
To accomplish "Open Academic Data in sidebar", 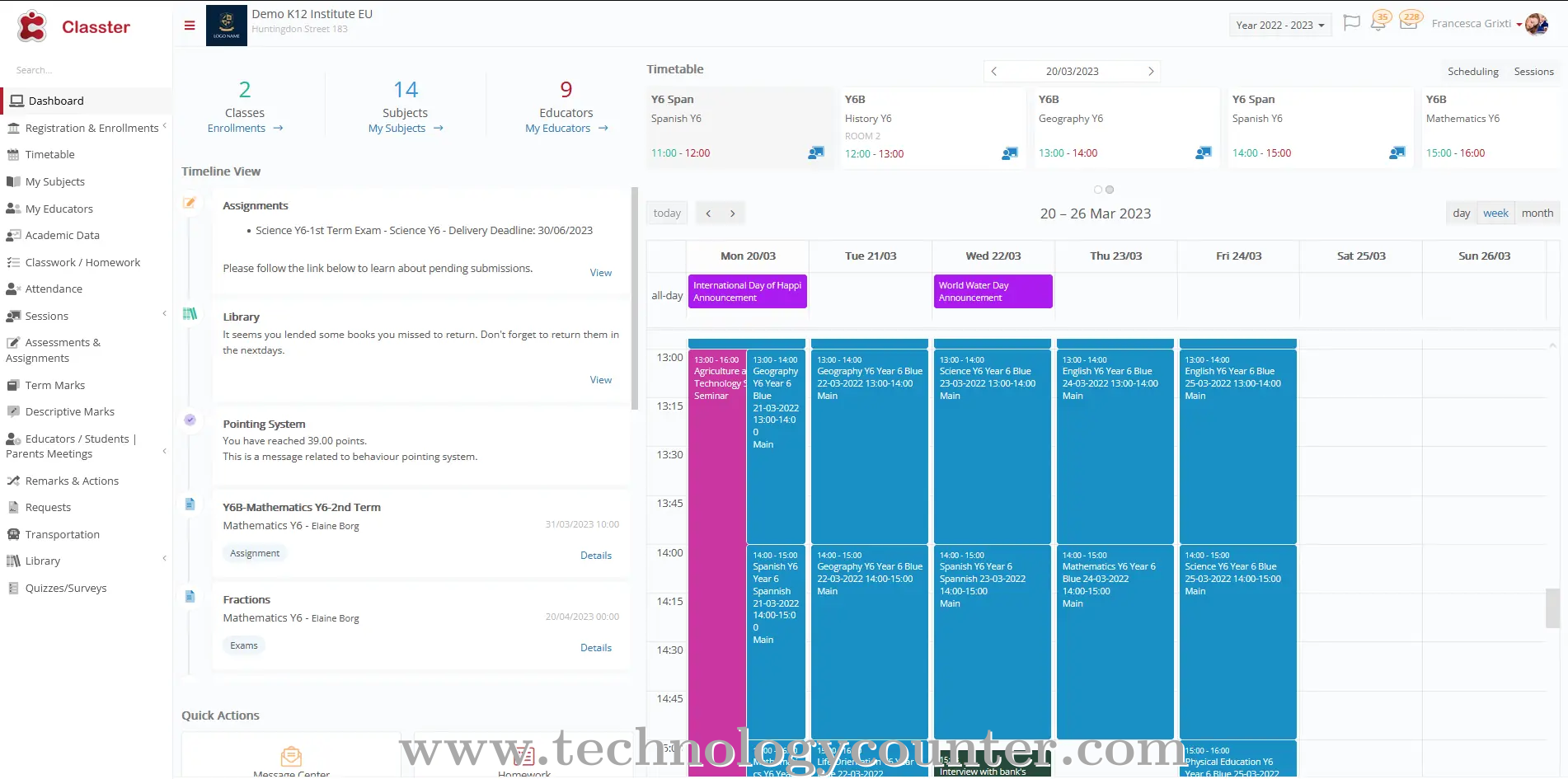I will pyautogui.click(x=62, y=236).
